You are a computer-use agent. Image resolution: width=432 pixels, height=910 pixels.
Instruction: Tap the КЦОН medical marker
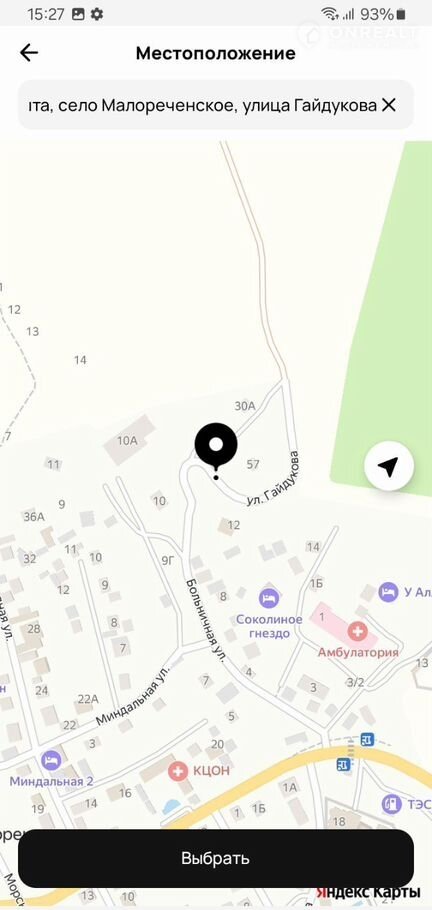tap(178, 771)
